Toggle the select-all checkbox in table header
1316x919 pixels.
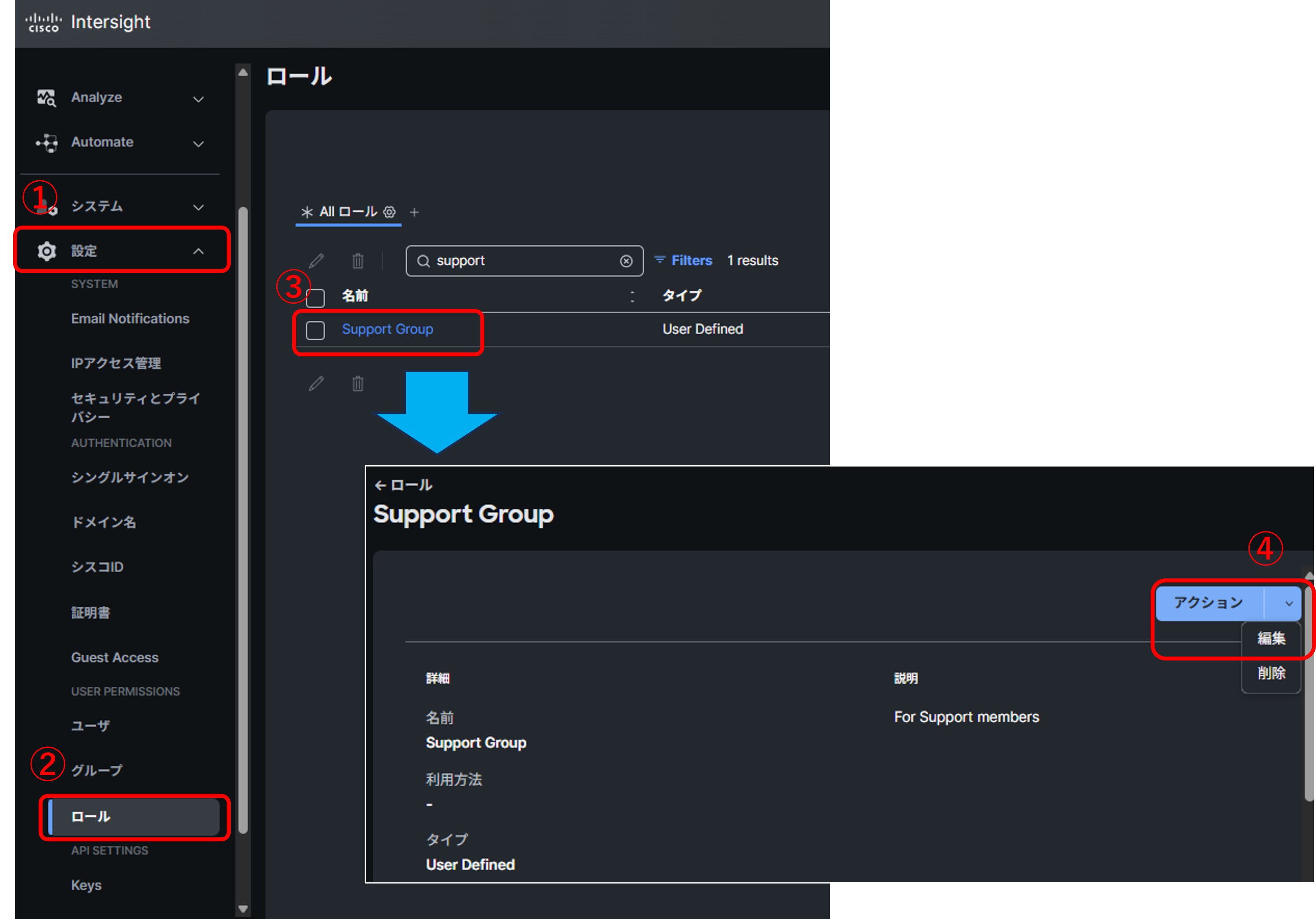(x=315, y=298)
